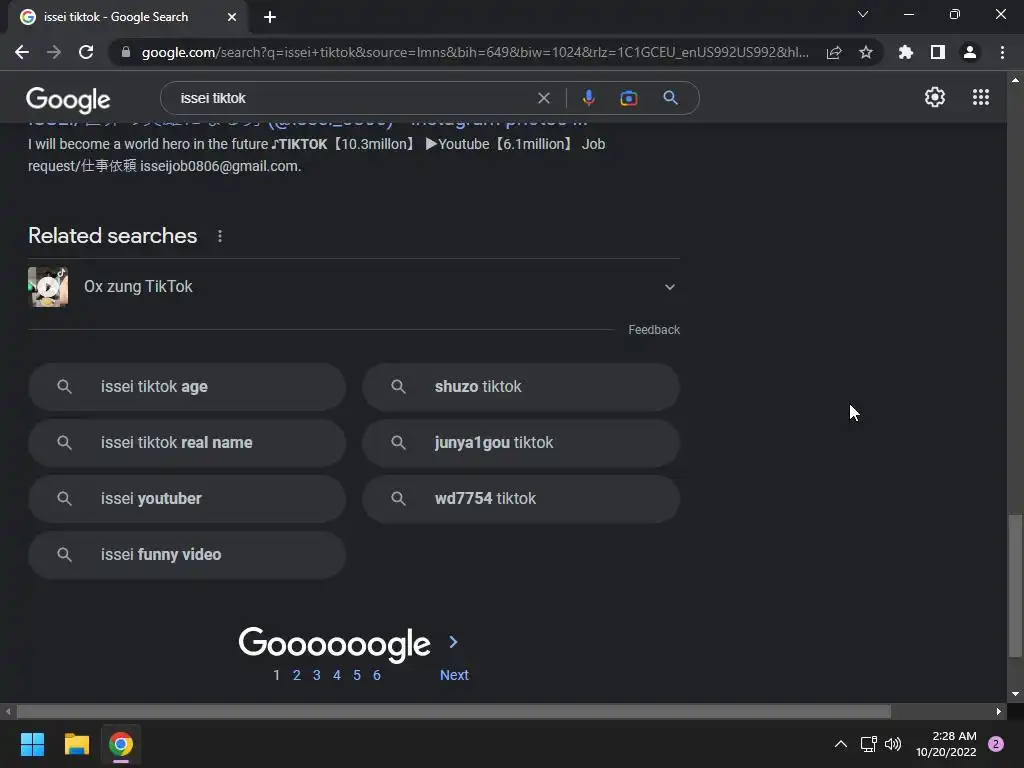The height and width of the screenshot is (768, 1024).
Task: Go to results page 4
Action: pos(337,675)
